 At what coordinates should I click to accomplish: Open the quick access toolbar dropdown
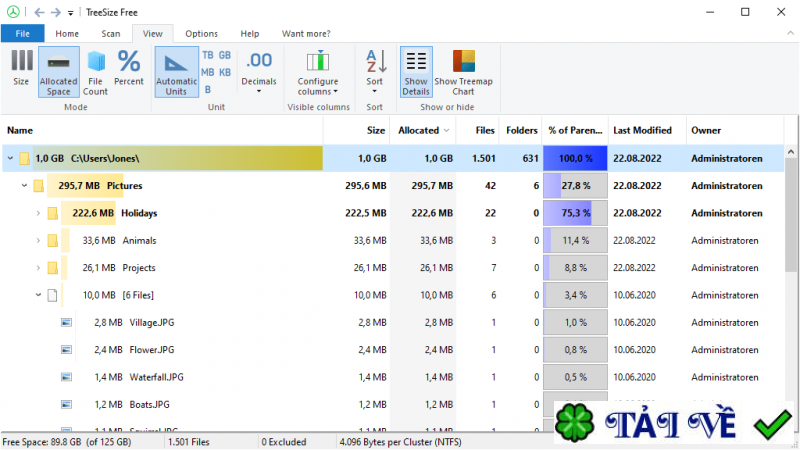pos(70,13)
